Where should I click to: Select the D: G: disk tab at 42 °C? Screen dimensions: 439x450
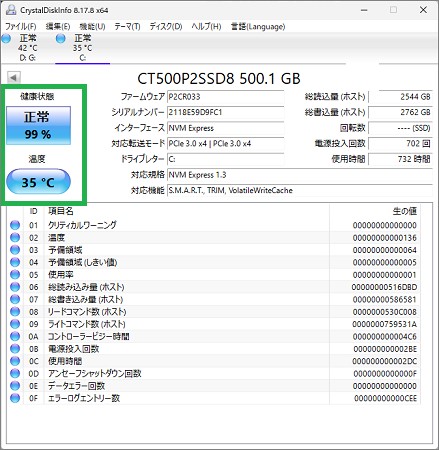[x=28, y=48]
